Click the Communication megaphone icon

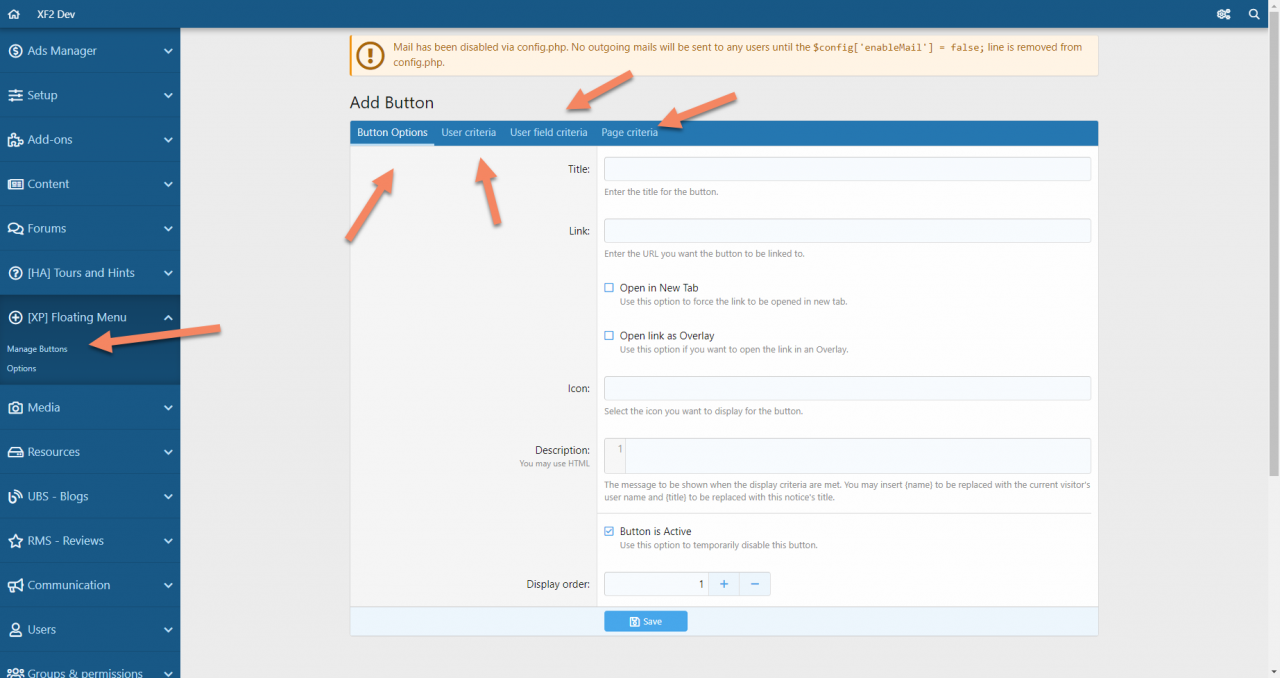point(16,586)
